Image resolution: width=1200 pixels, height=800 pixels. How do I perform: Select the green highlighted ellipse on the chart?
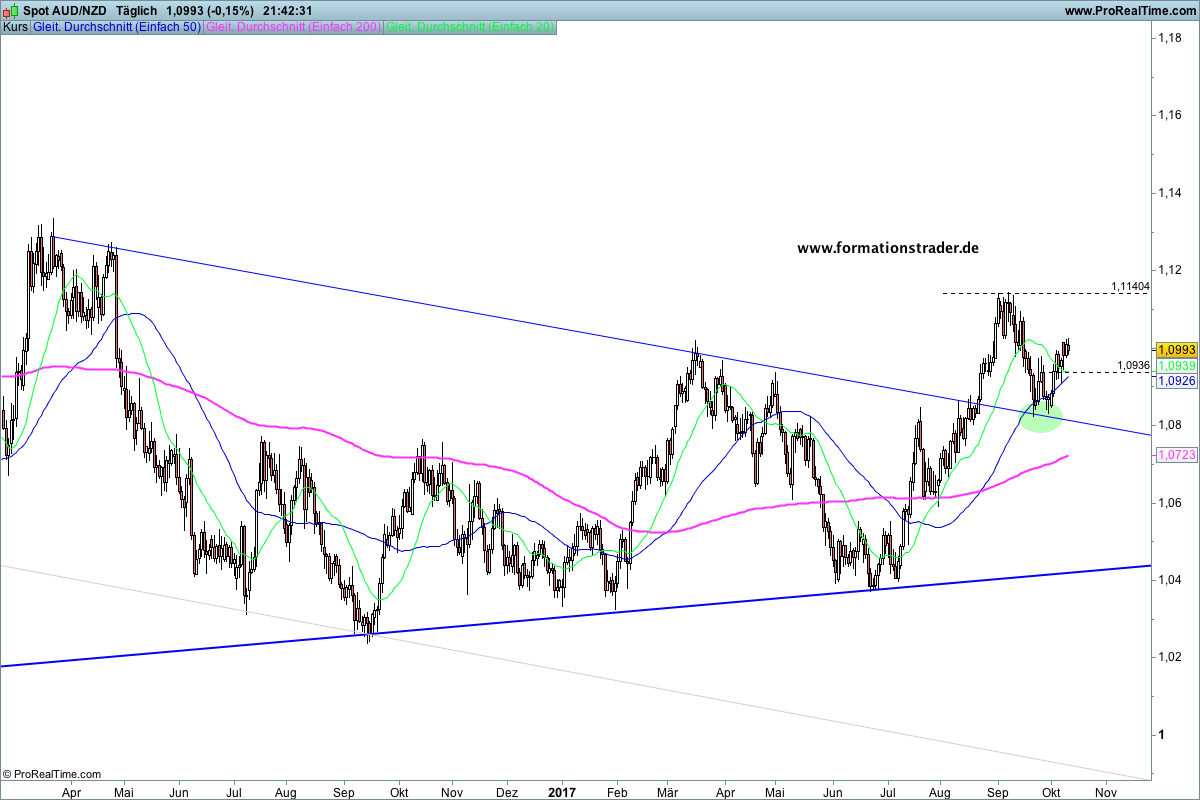[1041, 418]
